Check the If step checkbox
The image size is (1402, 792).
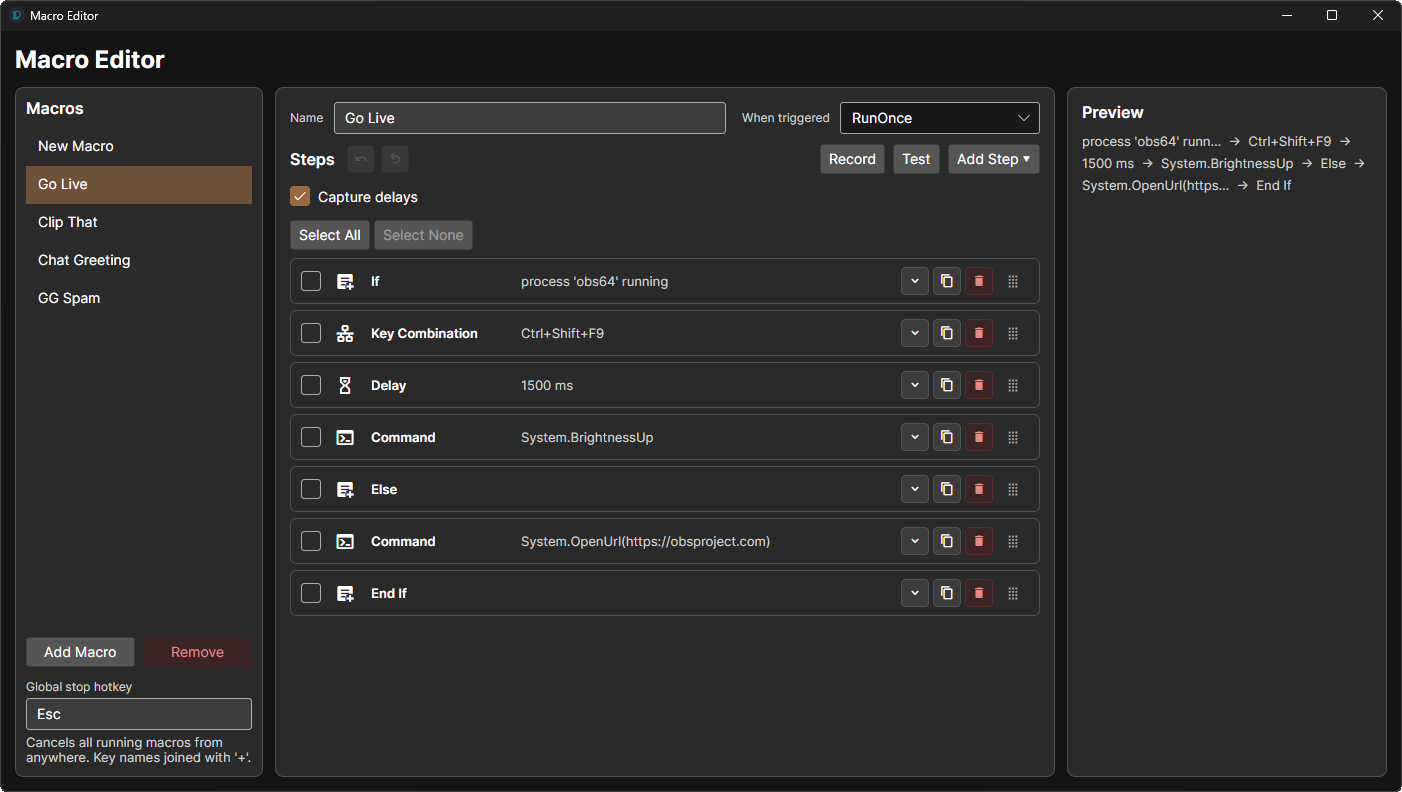[311, 281]
